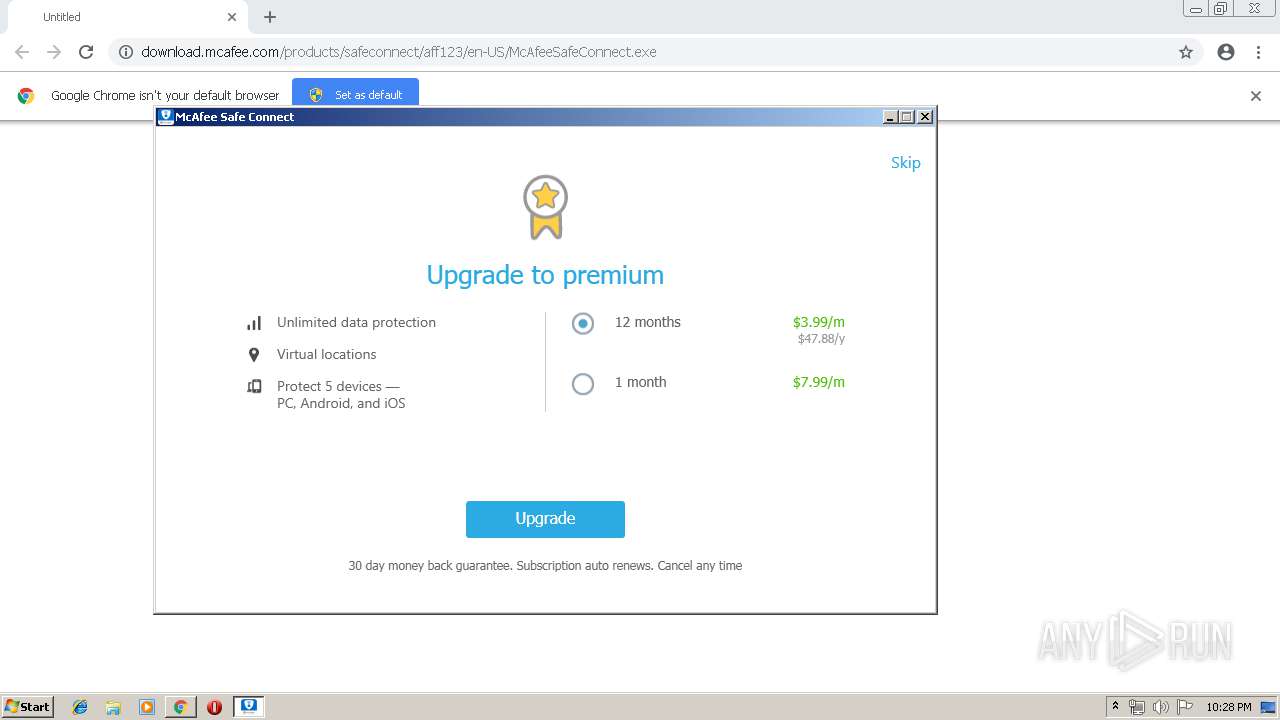
Task: Minimize the McAfee Safe Connect window
Action: pos(890,117)
